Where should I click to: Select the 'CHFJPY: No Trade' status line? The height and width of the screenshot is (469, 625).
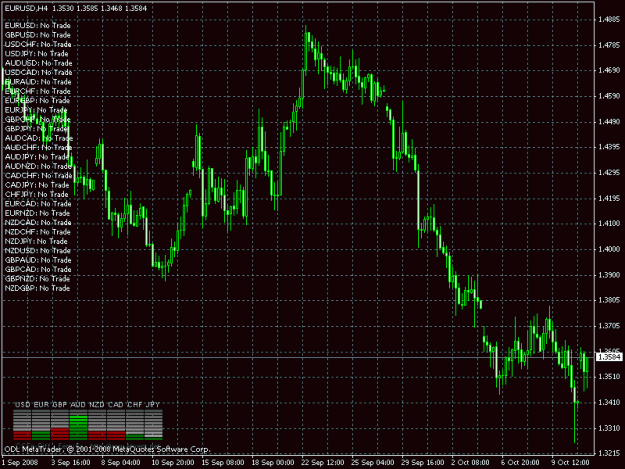(36, 194)
